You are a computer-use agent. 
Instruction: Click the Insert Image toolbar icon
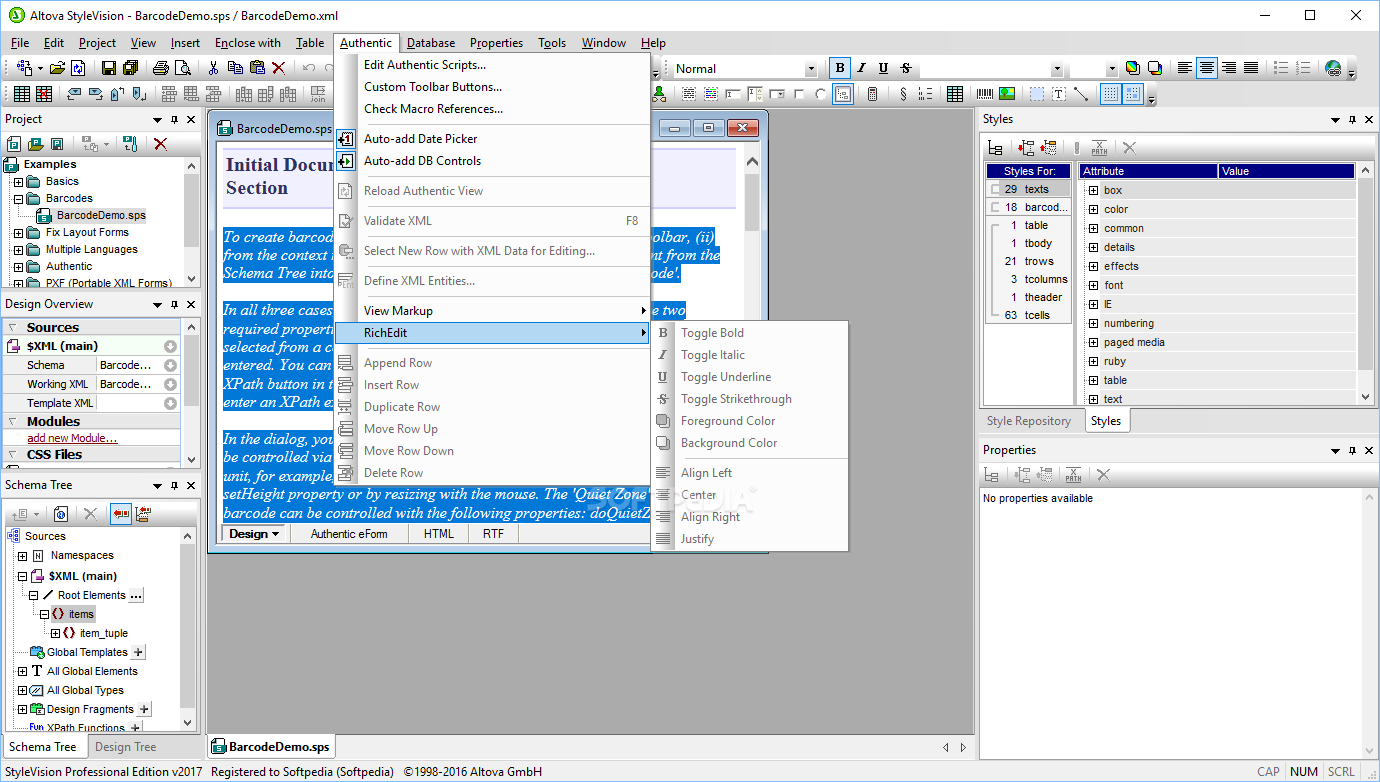coord(1007,94)
